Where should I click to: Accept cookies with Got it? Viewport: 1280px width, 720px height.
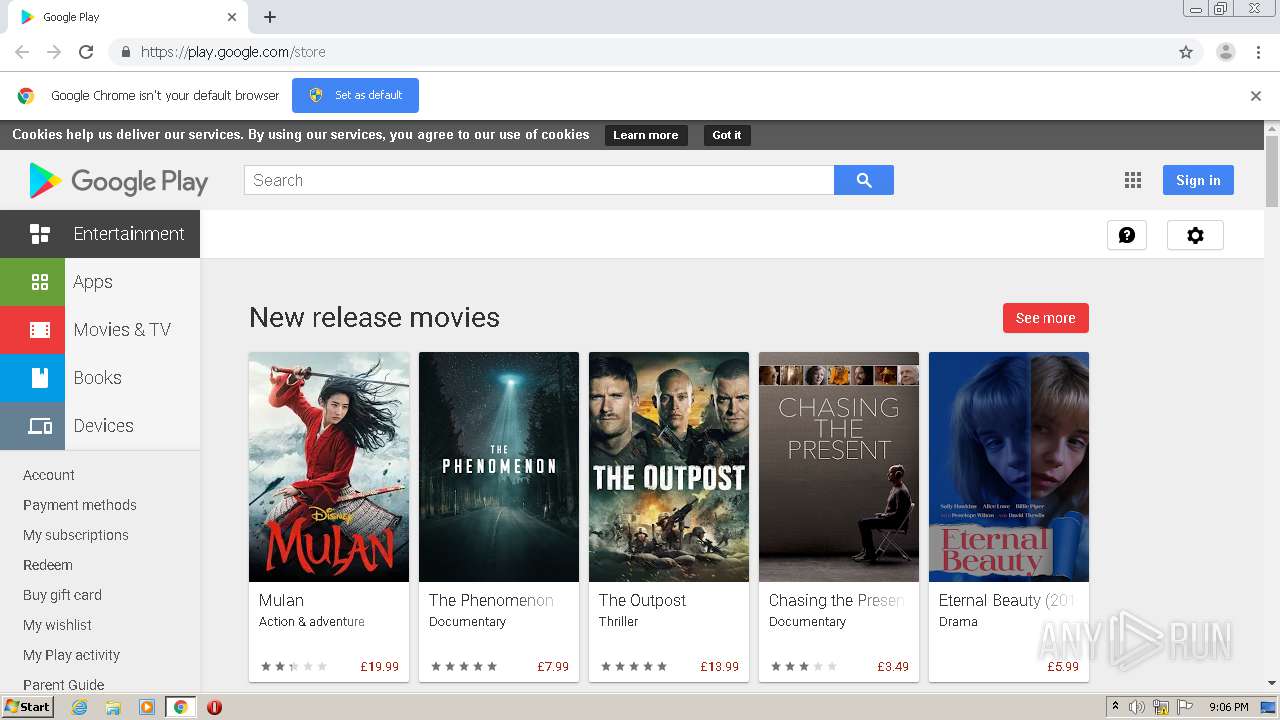[x=727, y=135]
